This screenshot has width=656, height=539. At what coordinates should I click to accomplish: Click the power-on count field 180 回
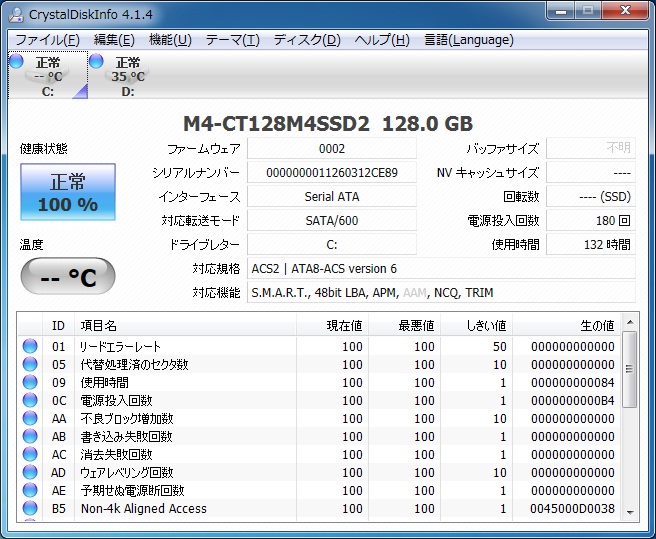coord(591,221)
